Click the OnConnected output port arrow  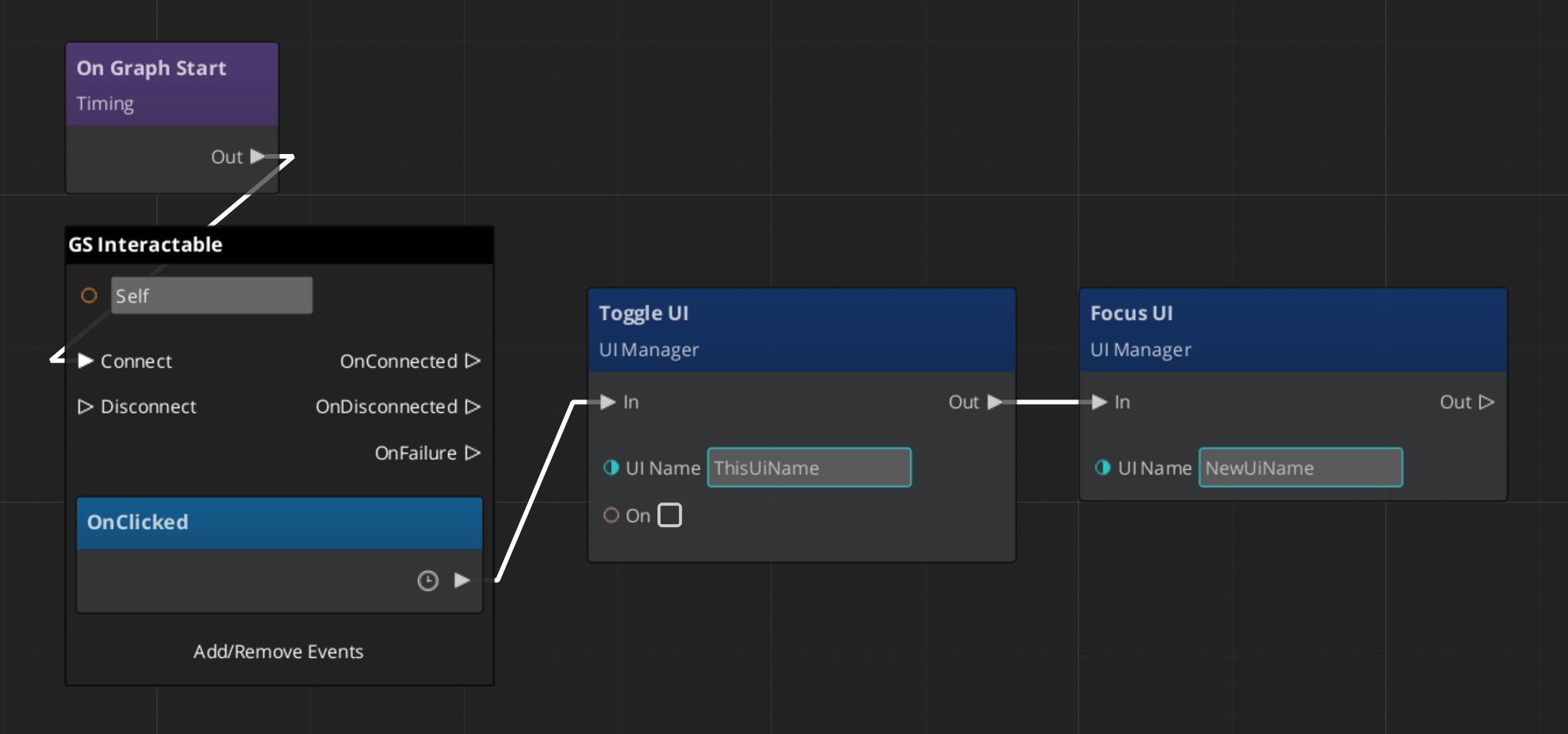point(472,361)
